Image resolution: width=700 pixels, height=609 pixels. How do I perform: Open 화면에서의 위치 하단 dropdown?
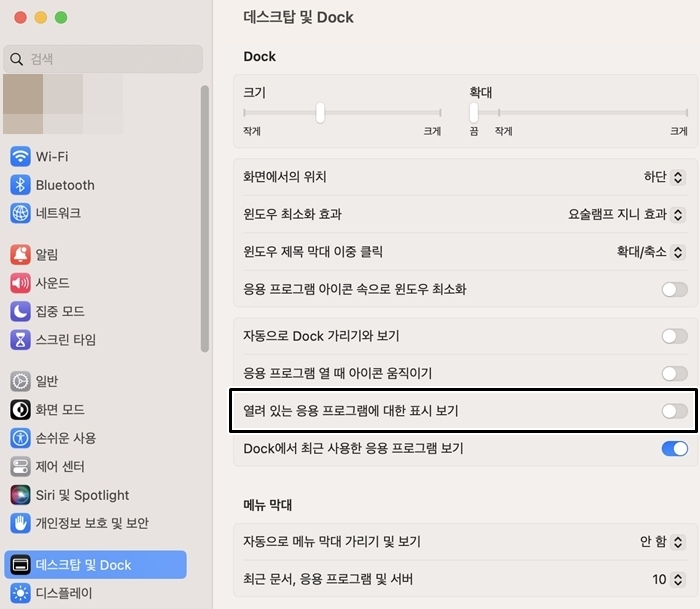pos(678,177)
